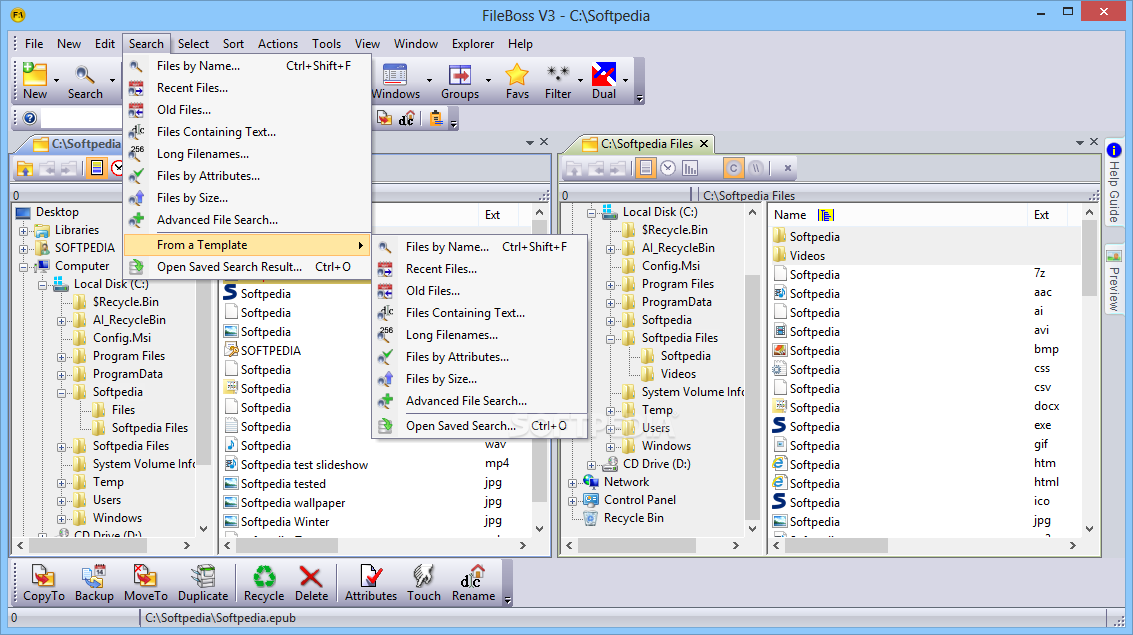Expand Libraries in the left tree

pos(23,231)
